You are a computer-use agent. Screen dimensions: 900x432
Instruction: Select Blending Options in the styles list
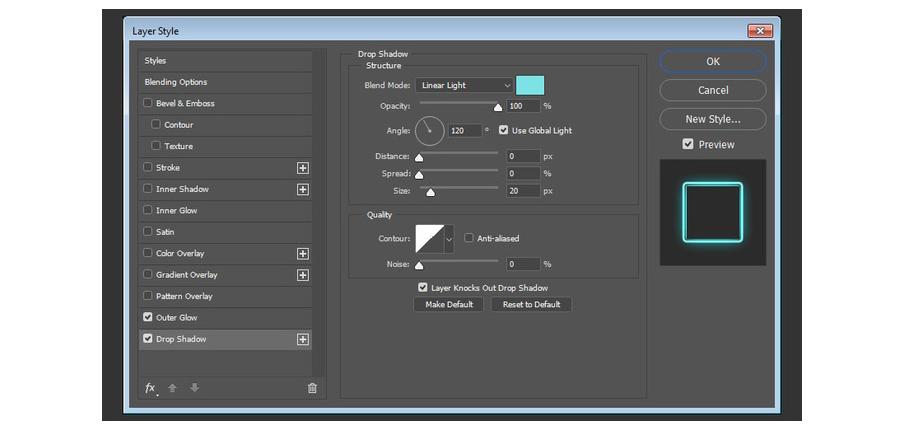click(x=176, y=82)
